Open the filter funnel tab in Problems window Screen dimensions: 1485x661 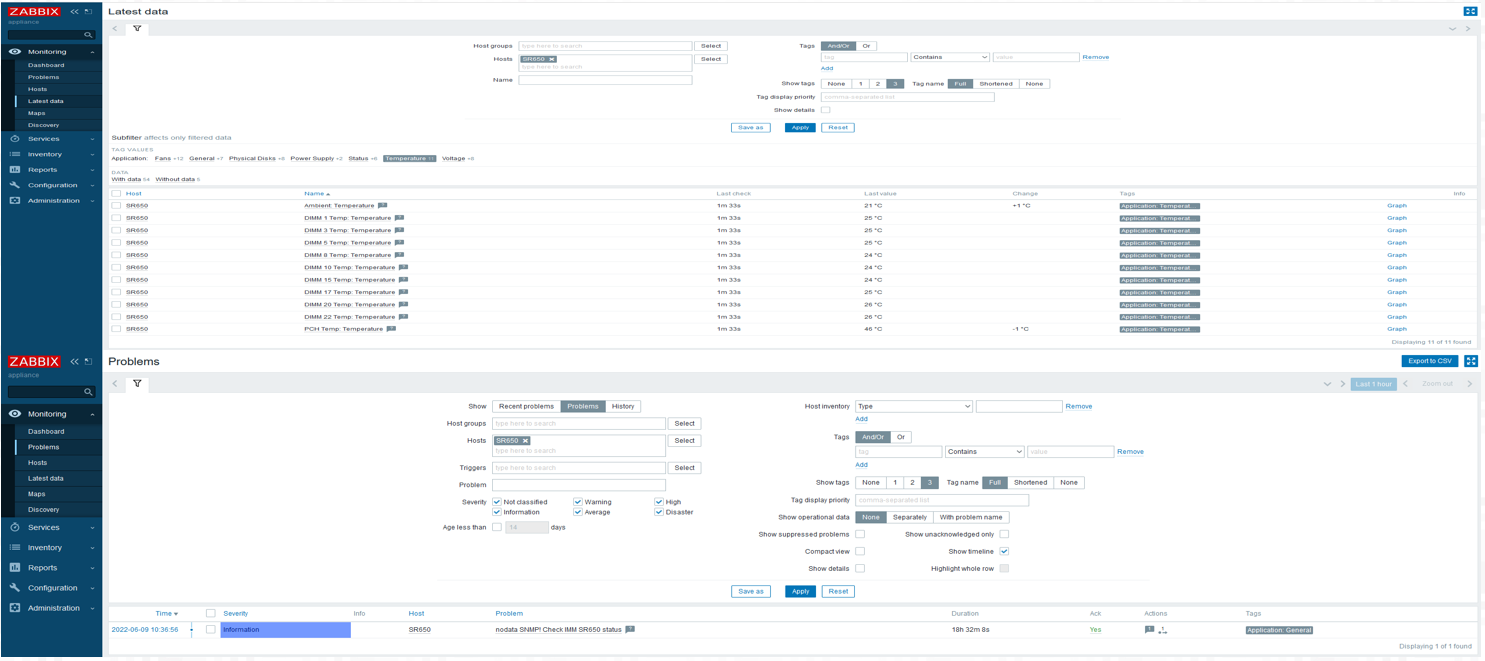point(137,383)
